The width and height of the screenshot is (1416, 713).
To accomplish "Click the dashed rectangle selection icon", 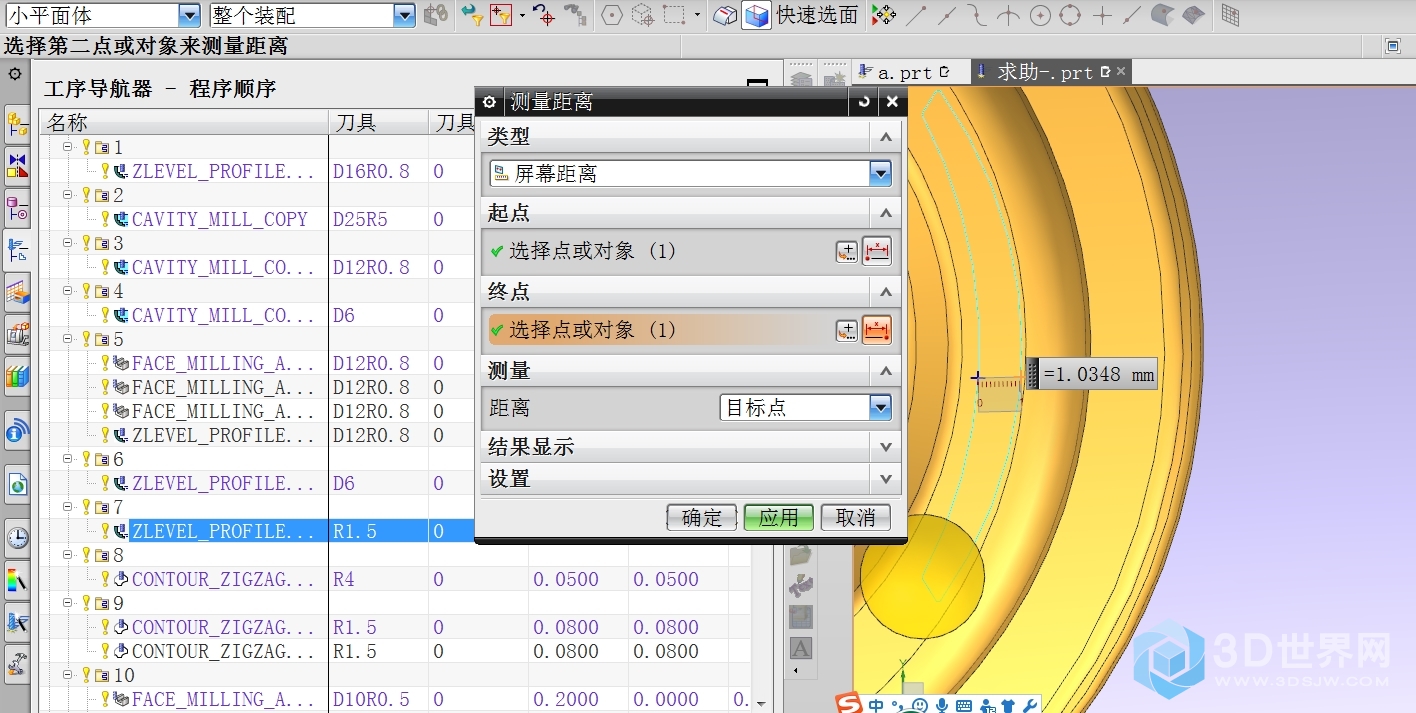I will [x=675, y=15].
